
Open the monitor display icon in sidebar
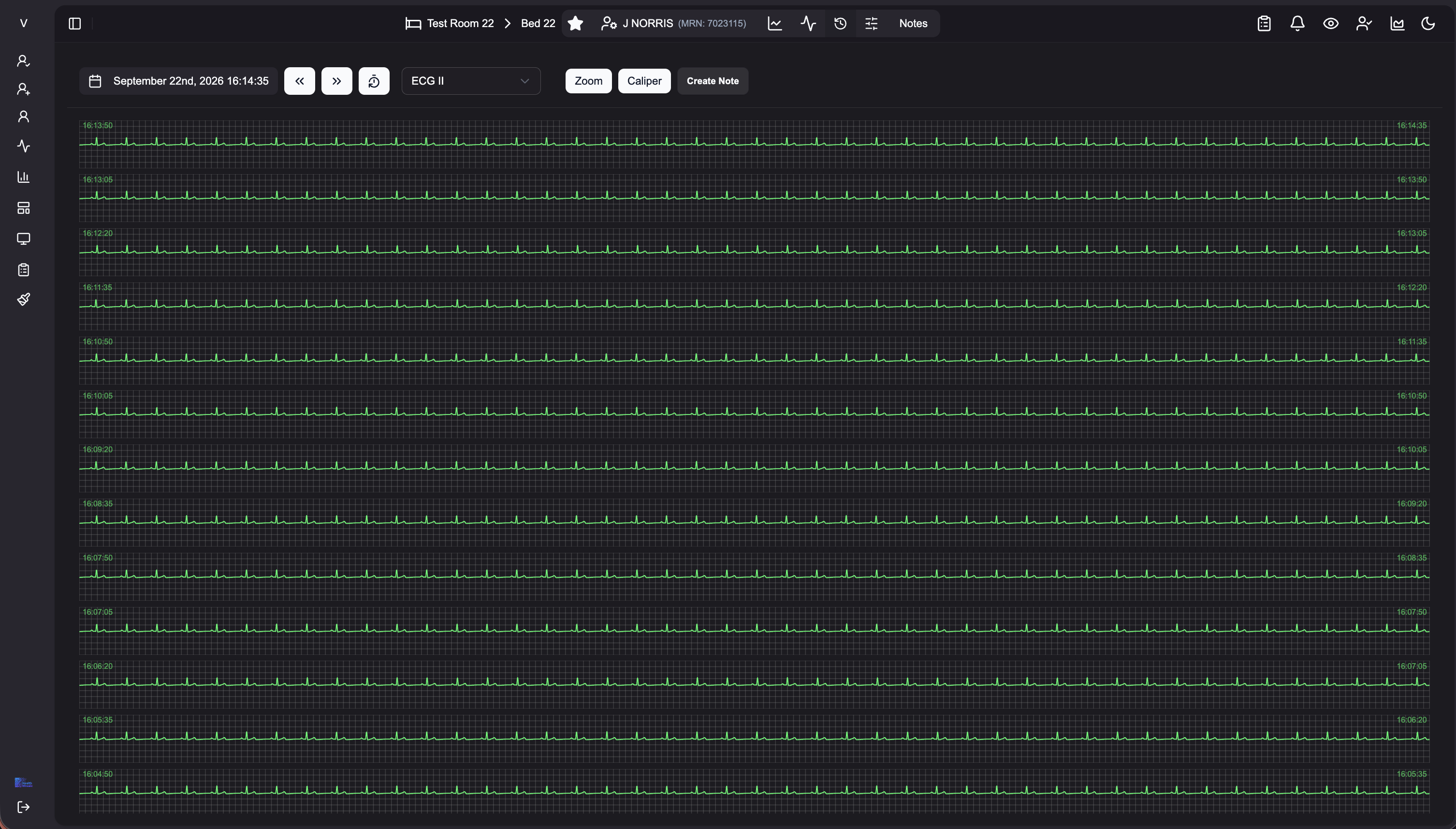[23, 238]
